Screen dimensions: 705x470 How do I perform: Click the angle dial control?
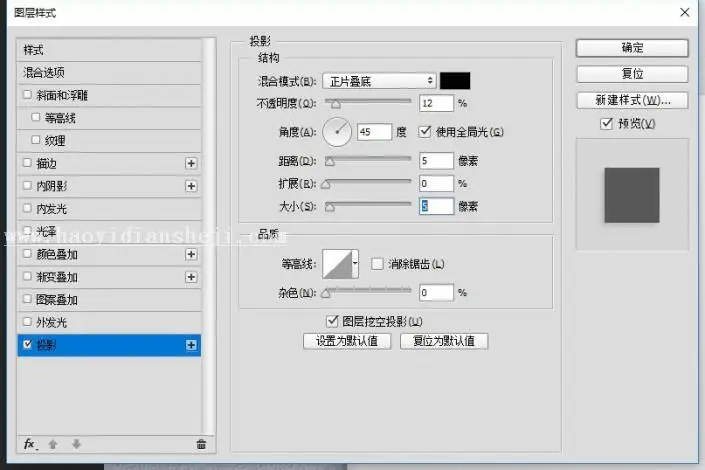tap(337, 132)
